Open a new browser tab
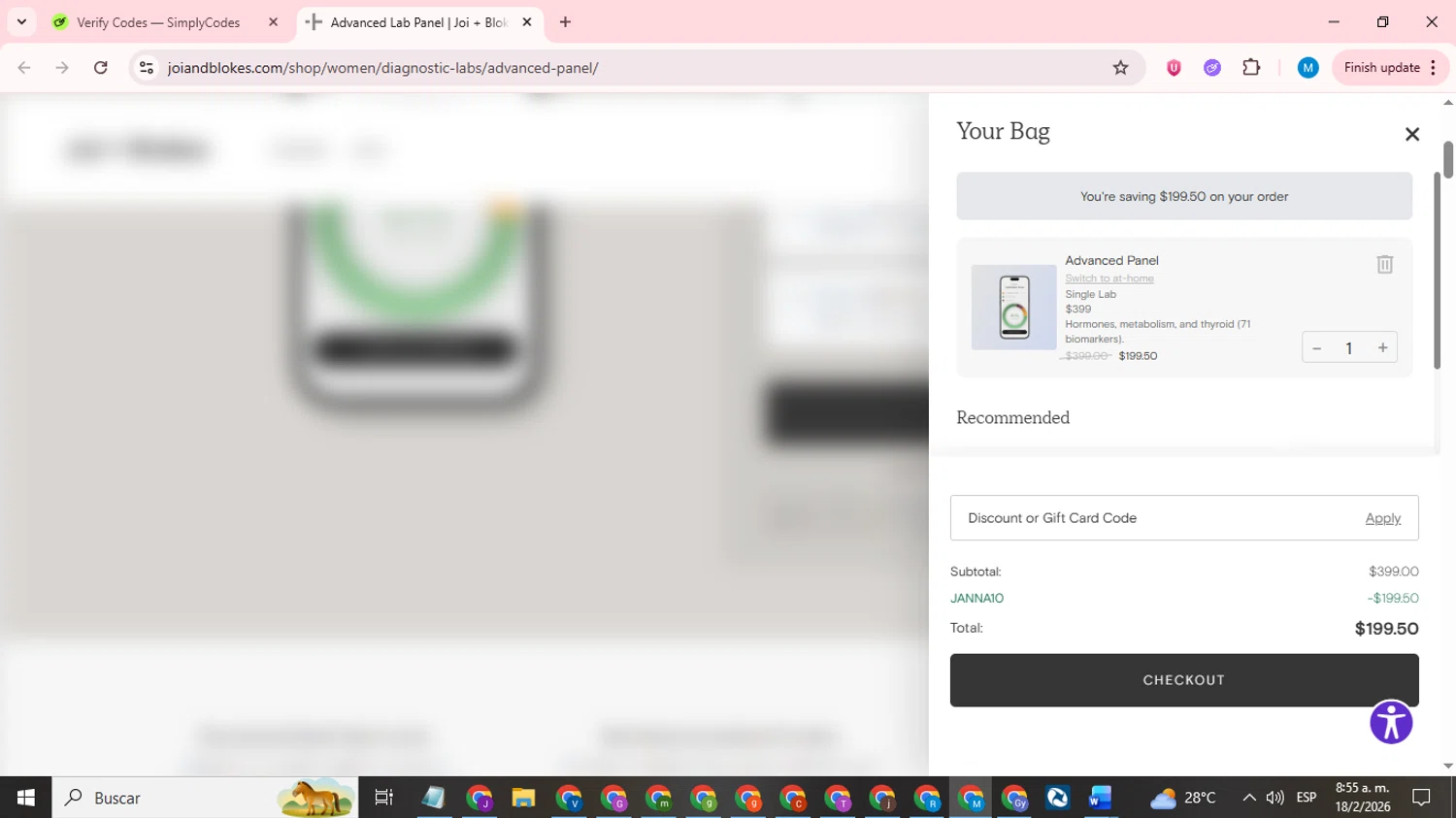Screen dimensions: 1456x818 565,22
